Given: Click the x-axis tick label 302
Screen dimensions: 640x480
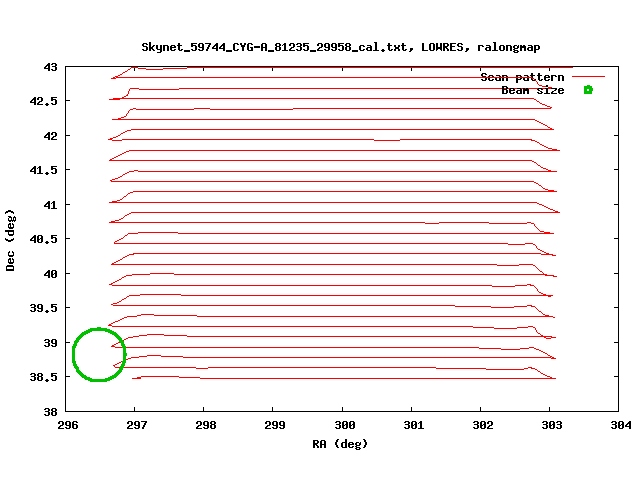Looking at the screenshot, I should coord(482,425).
